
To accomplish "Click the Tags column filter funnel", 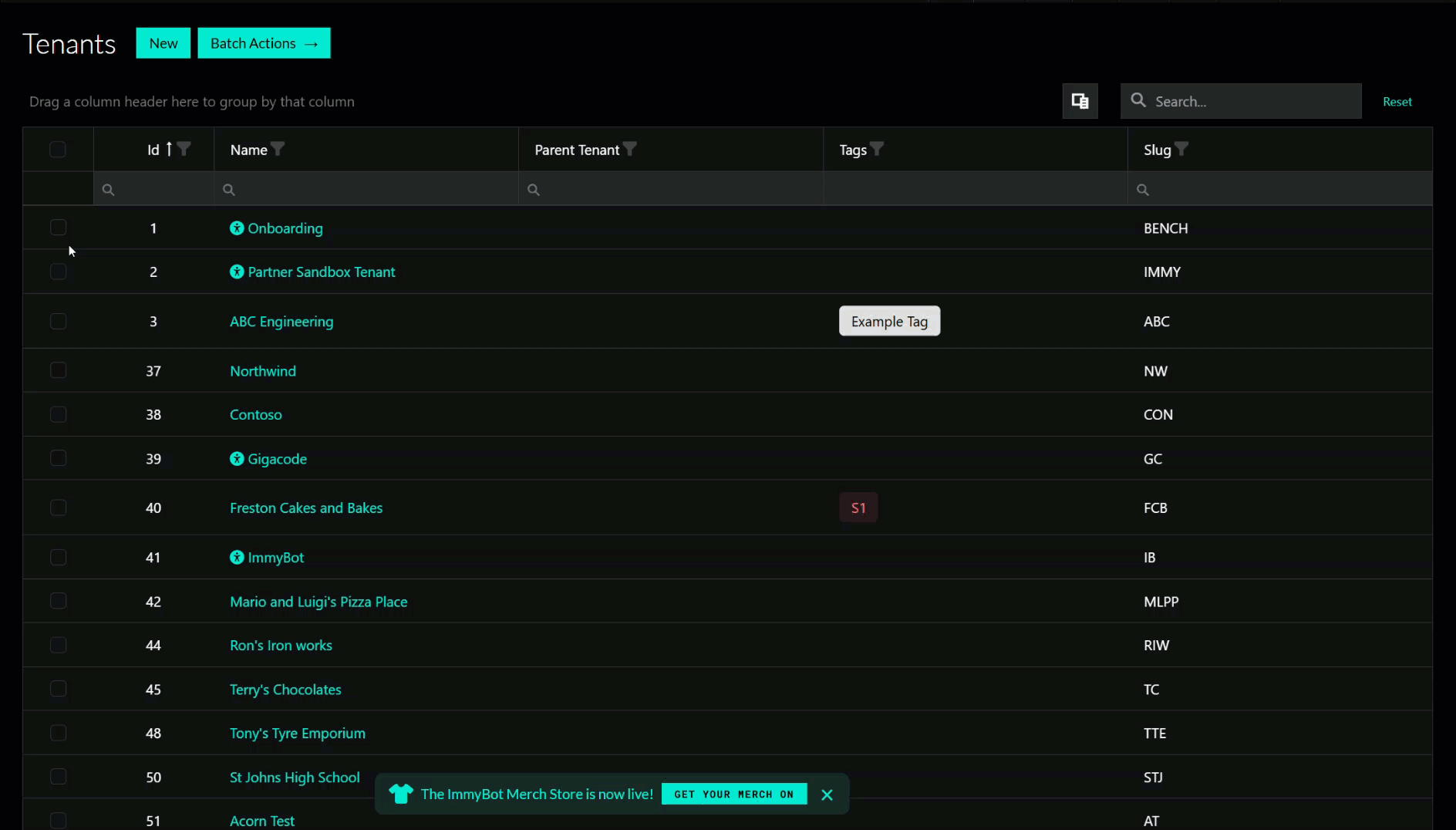I will 877,149.
